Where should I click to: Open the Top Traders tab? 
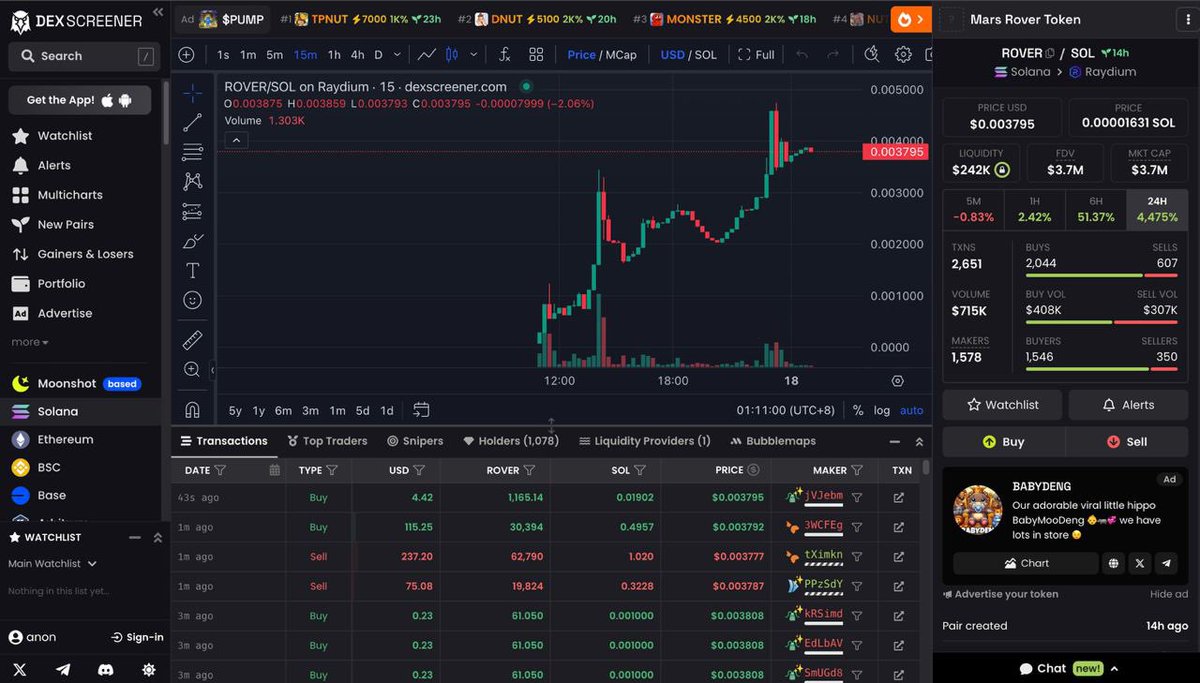[x=327, y=441]
